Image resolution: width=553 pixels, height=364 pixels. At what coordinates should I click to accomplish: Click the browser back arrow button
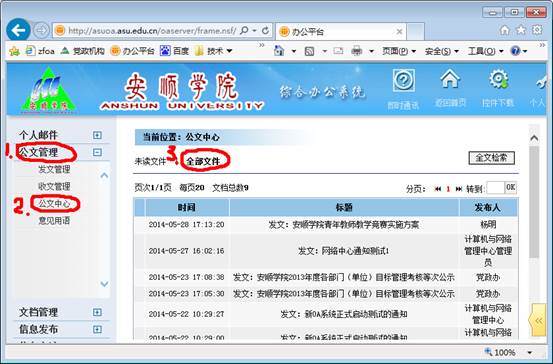(18, 30)
